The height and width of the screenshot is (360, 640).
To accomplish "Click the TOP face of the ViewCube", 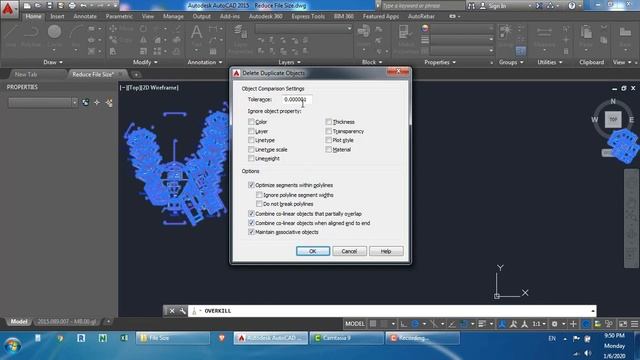I will pyautogui.click(x=613, y=120).
